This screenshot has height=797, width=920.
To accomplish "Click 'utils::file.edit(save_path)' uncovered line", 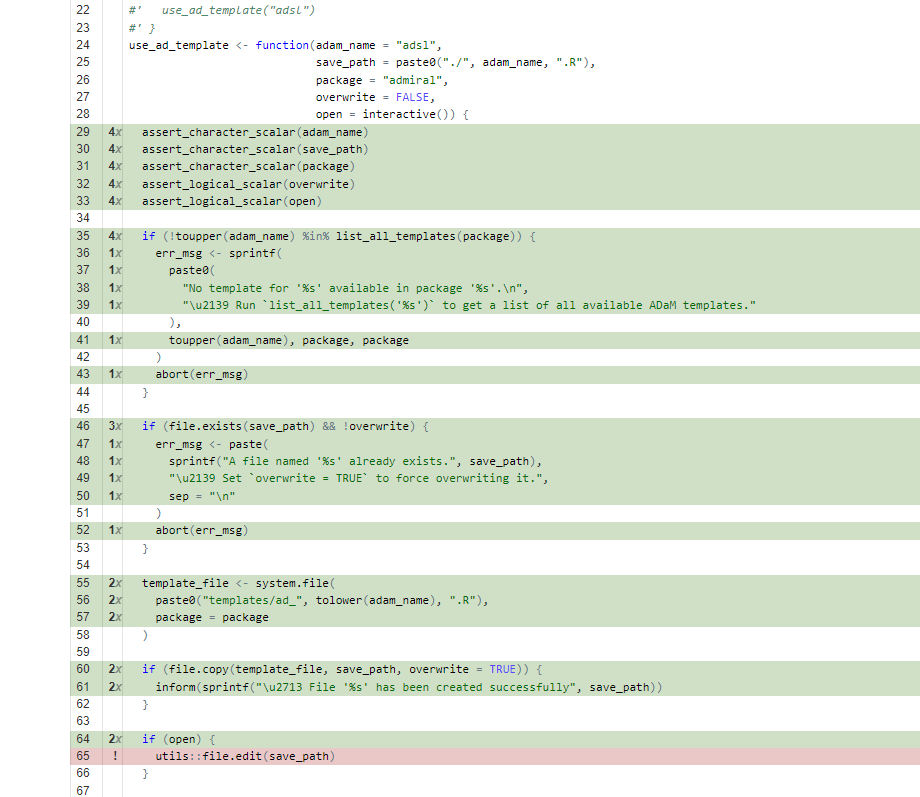I will point(245,756).
